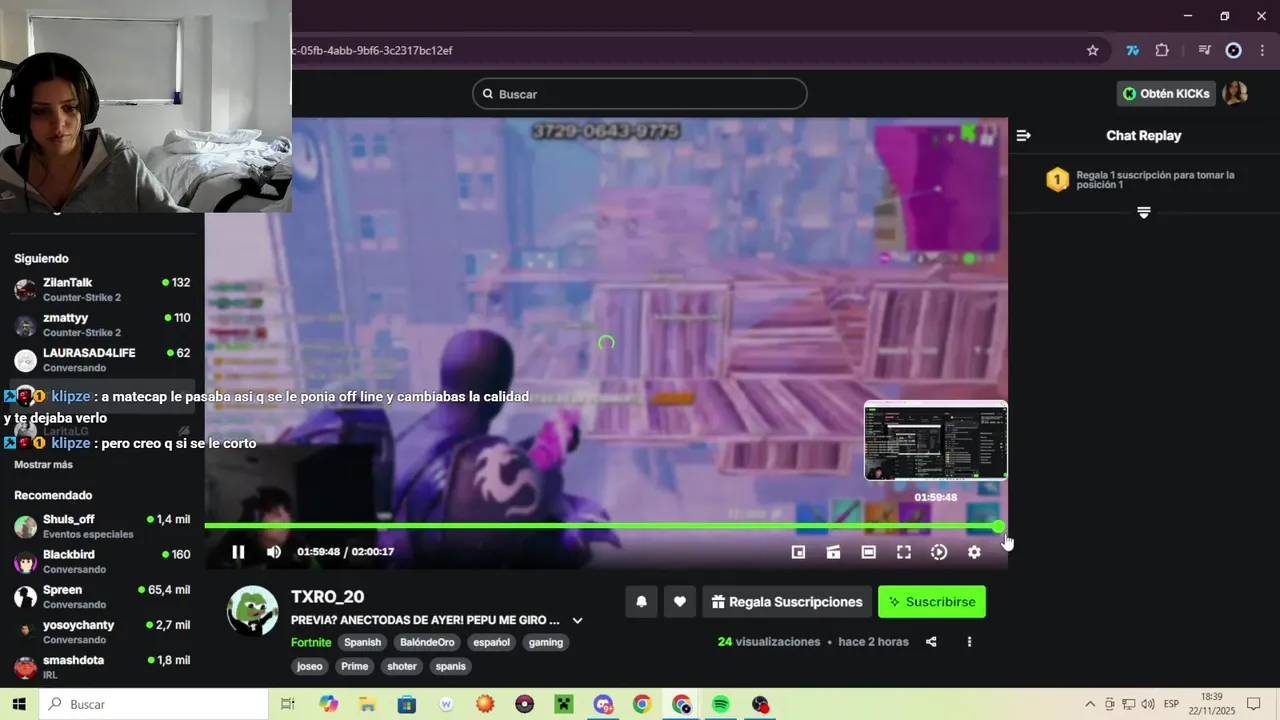Viewport: 1280px width, 720px height.
Task: Open Task View on the taskbar
Action: [x=288, y=704]
